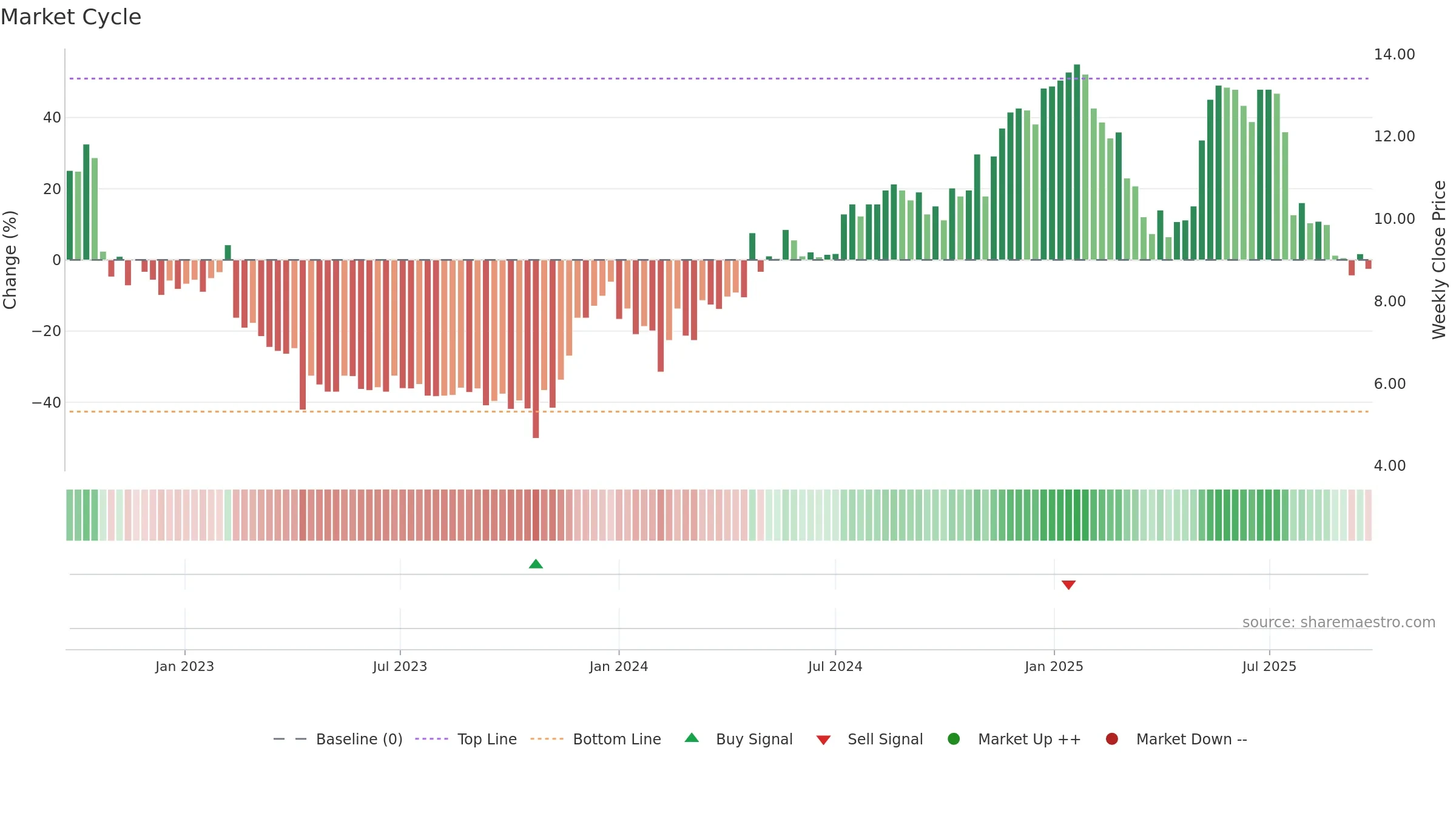Click the 4.00 price axis label
Screen dimensions: 1456x819
1390,466
